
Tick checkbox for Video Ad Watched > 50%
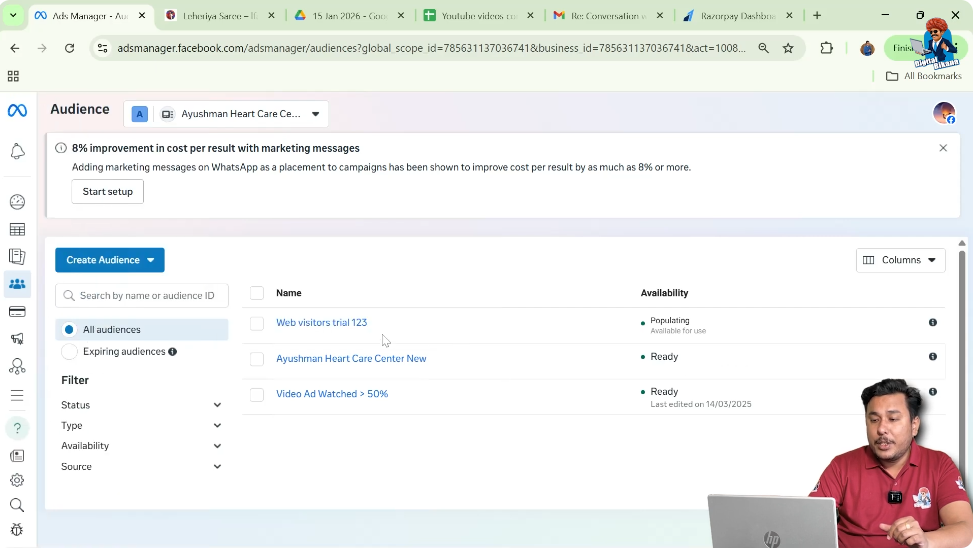tap(257, 395)
